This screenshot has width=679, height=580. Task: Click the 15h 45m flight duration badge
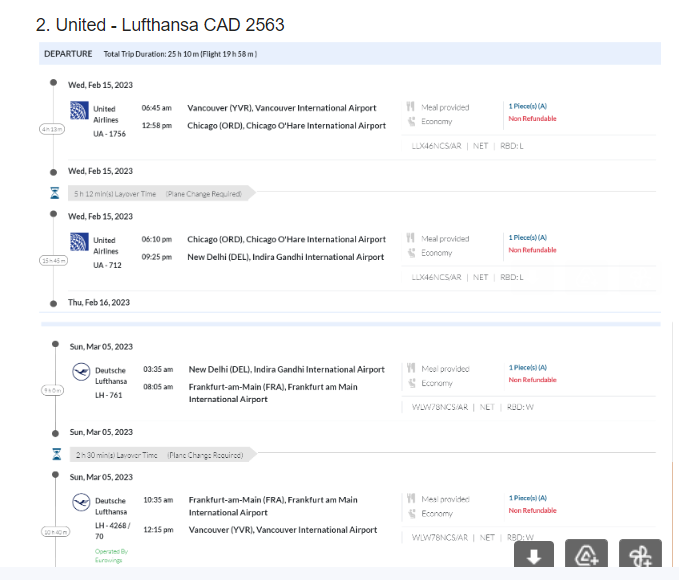(52, 260)
